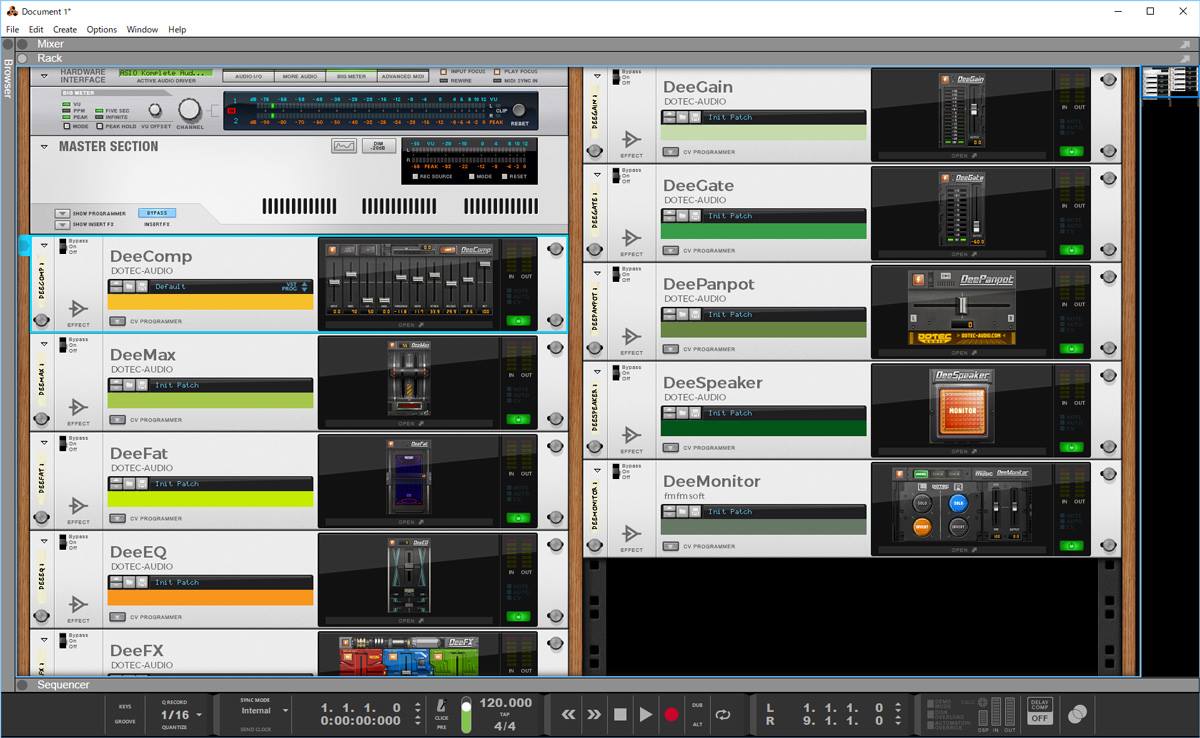
Task: Open the patch browse folder icon on DeeComp
Action: pyautogui.click(x=130, y=286)
